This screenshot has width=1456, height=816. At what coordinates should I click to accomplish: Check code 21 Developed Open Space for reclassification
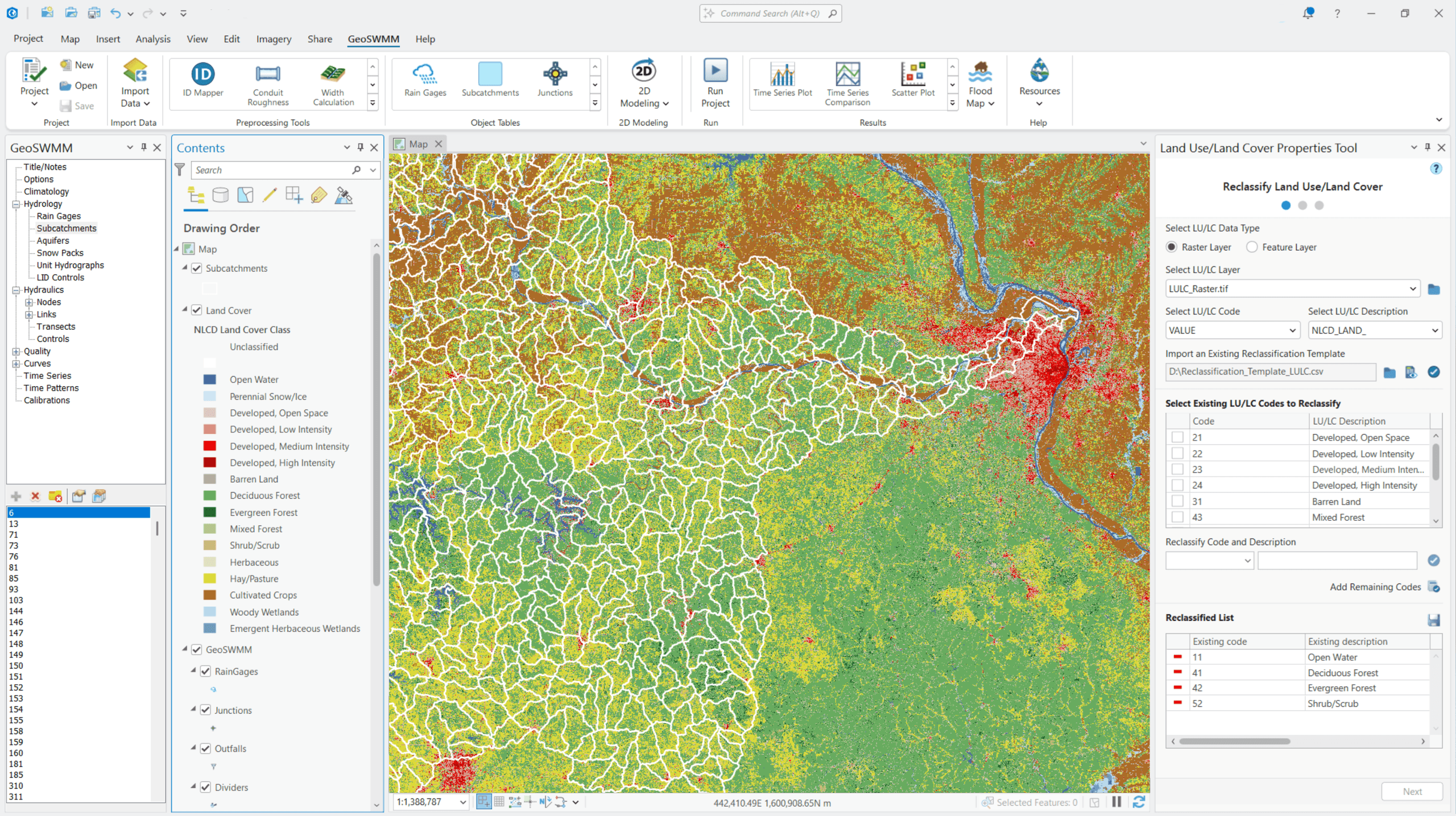point(1177,437)
